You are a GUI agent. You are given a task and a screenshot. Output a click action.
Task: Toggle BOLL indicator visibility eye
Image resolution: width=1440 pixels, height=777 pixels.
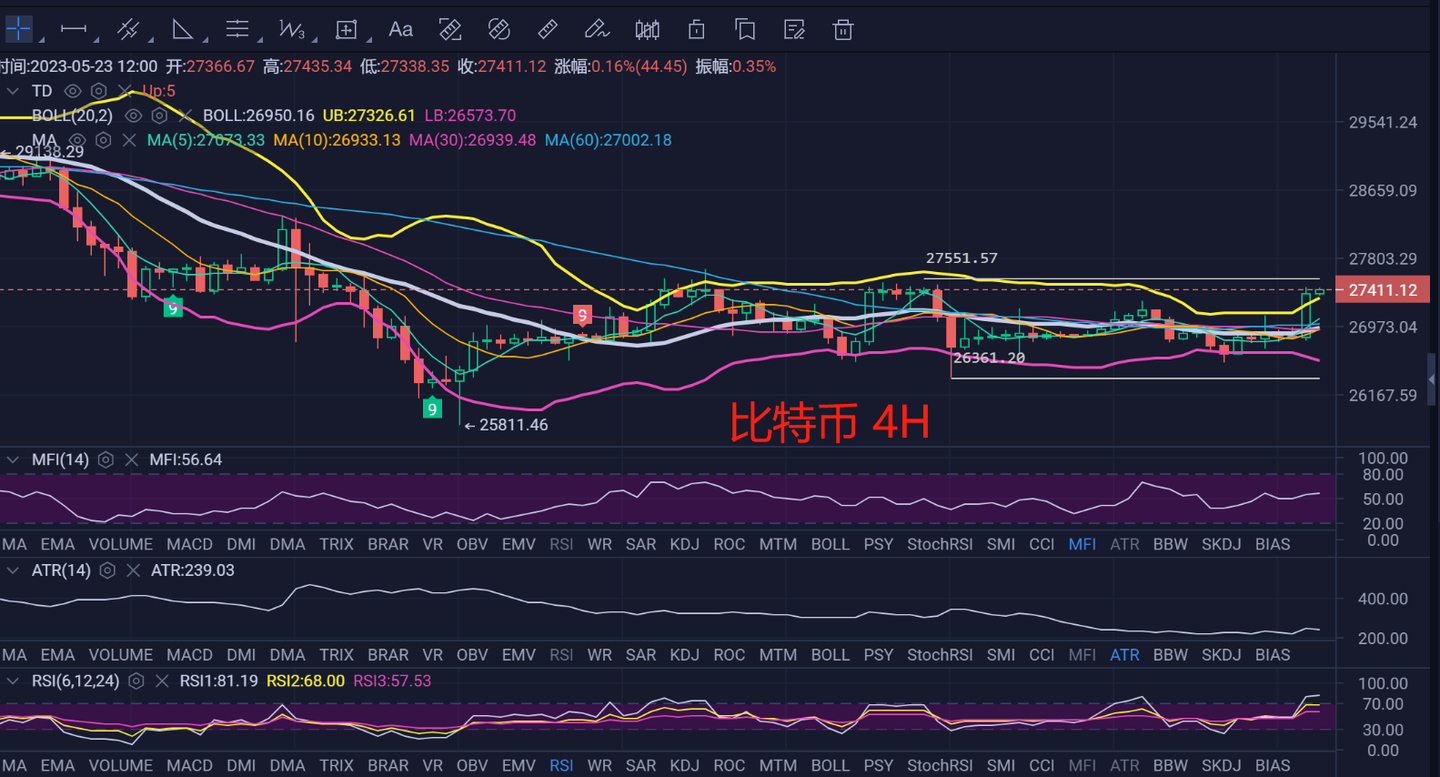pos(133,115)
